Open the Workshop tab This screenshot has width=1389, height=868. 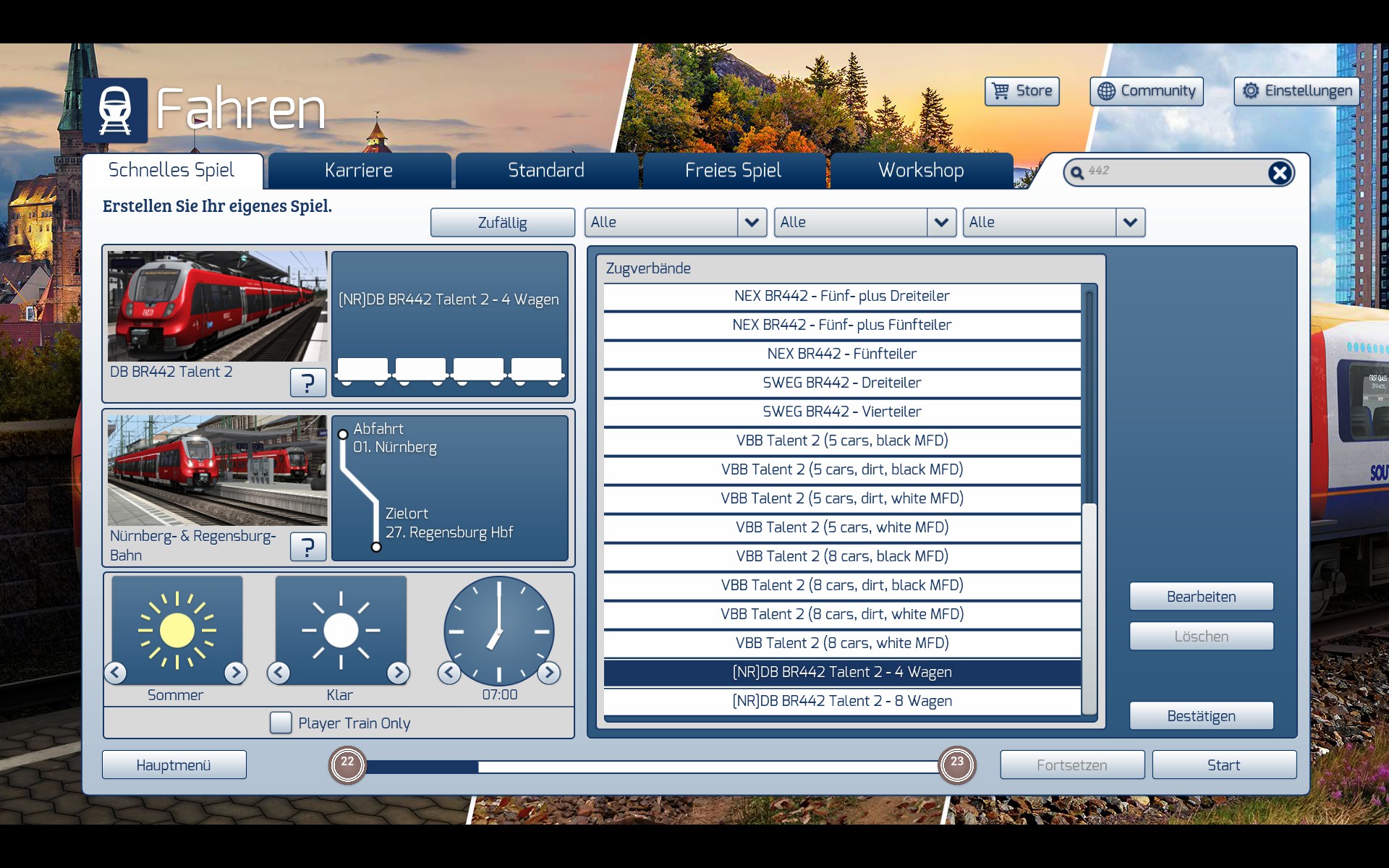point(921,171)
